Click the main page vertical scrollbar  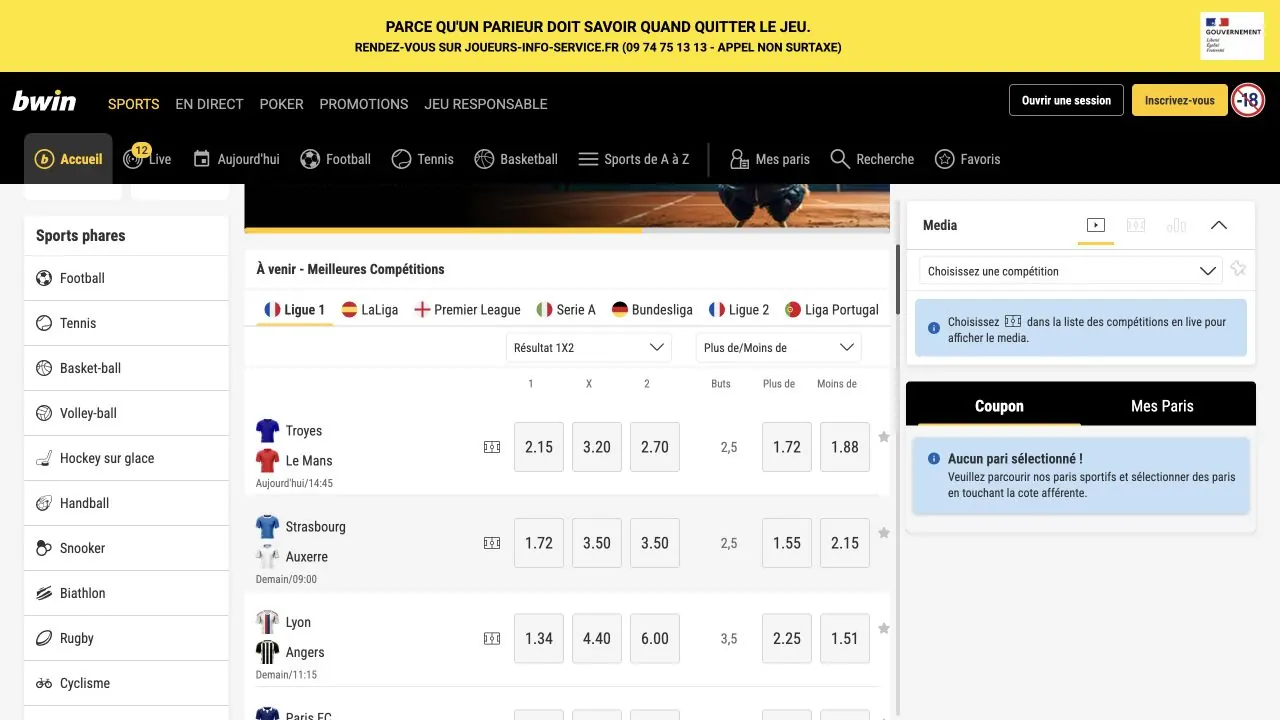tap(898, 280)
